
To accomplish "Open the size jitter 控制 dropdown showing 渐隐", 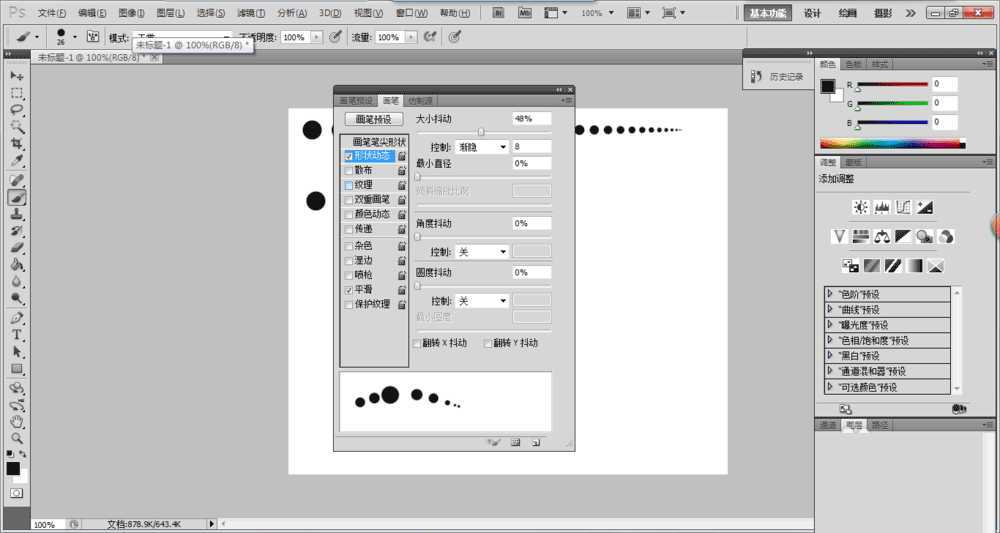I will 483,147.
